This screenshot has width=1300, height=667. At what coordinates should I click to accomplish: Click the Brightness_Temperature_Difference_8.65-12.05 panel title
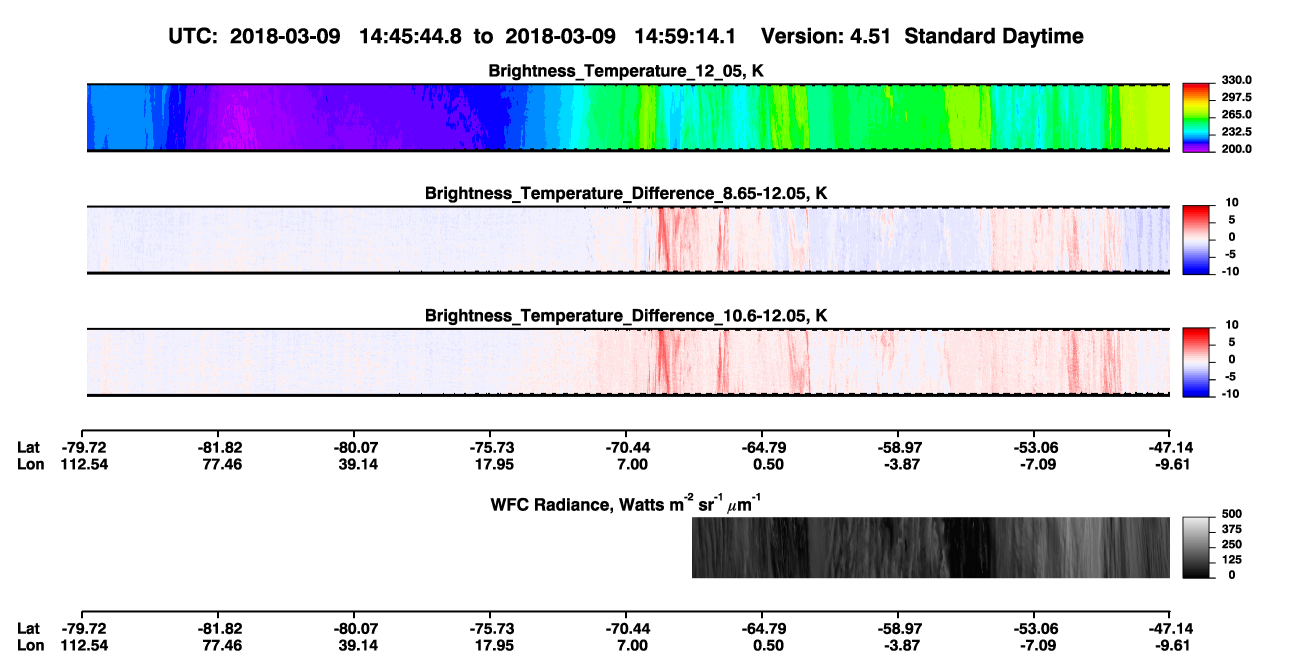[626, 193]
